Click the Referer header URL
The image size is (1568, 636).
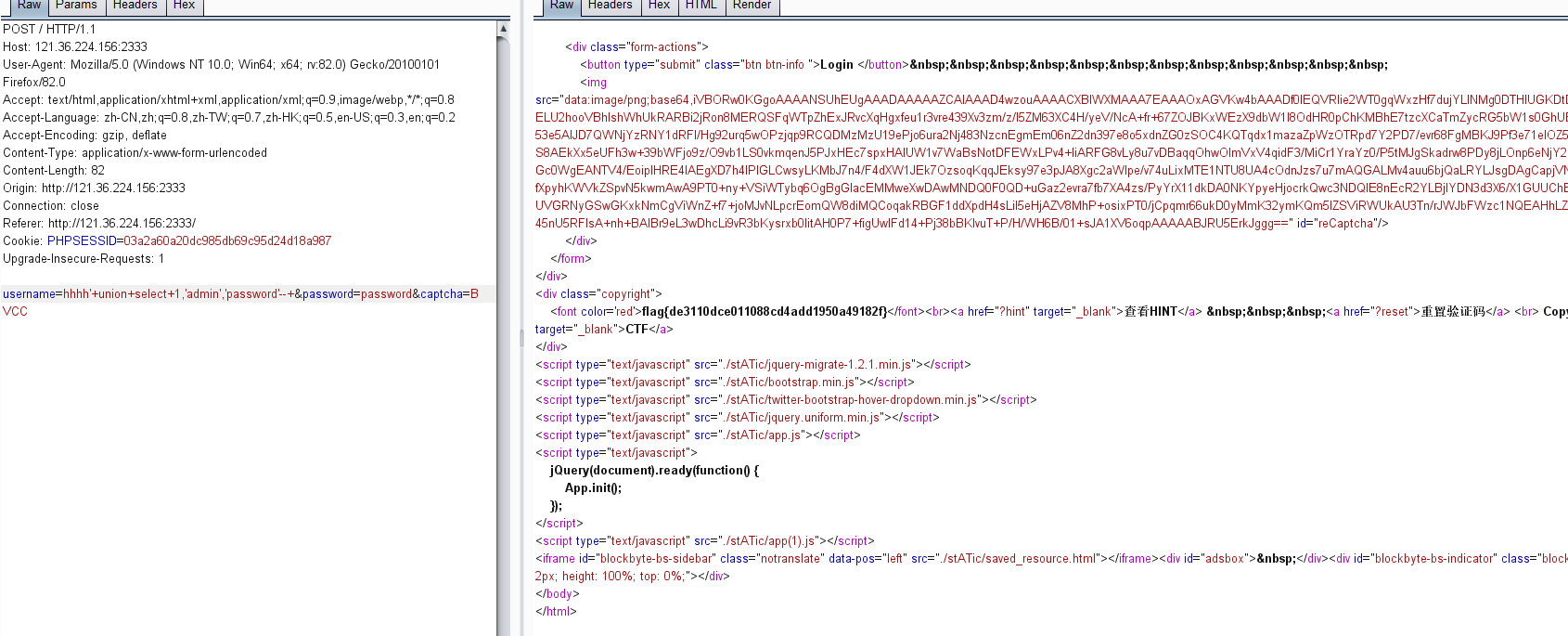[x=122, y=224]
